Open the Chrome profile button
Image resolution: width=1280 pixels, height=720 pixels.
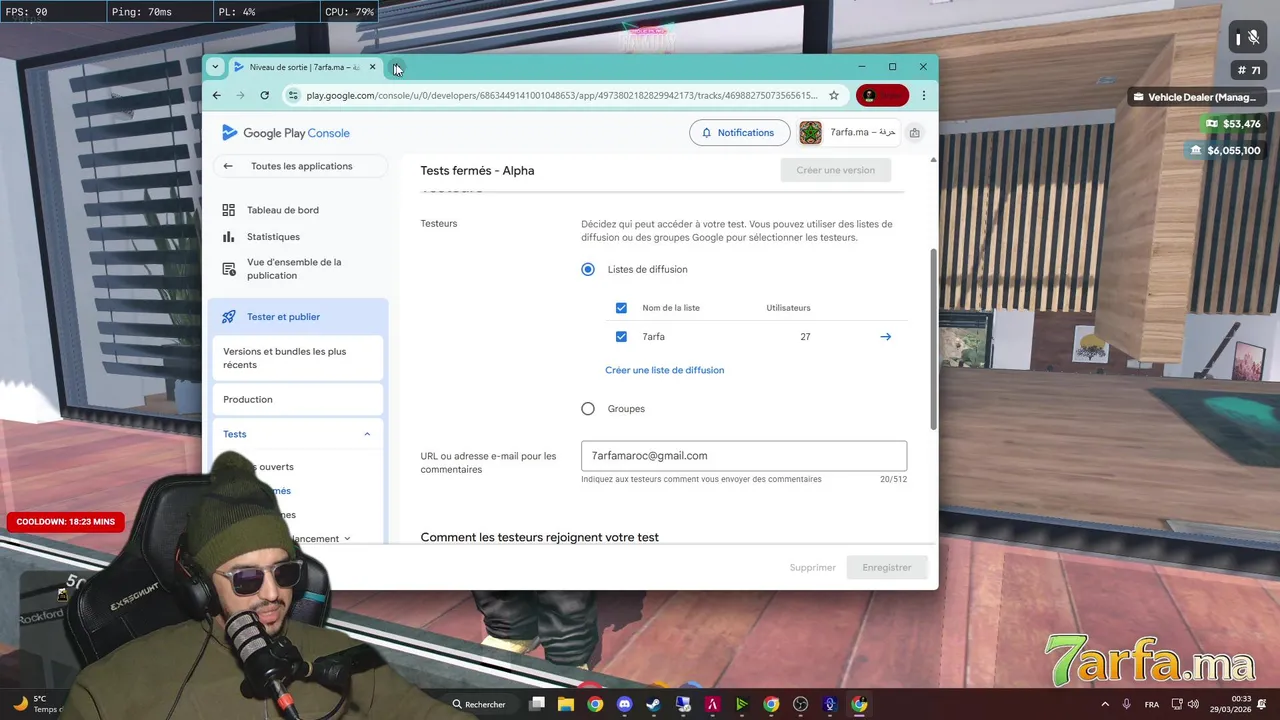[882, 95]
